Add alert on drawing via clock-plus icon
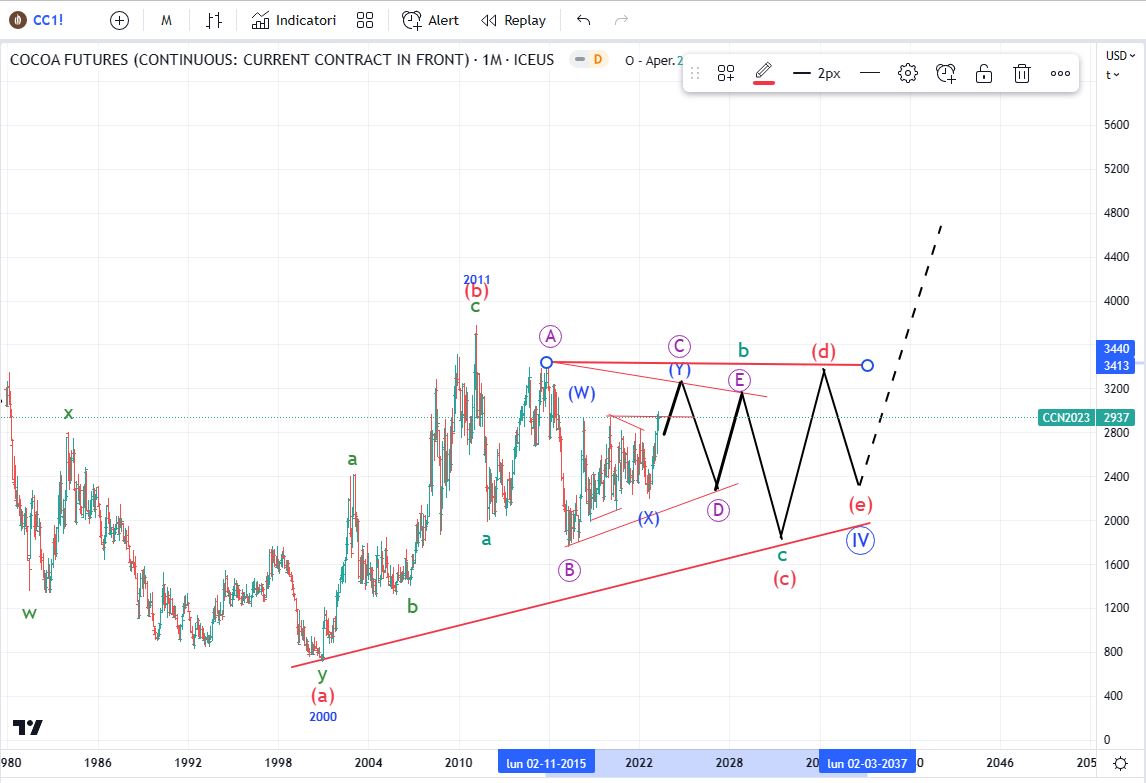This screenshot has width=1146, height=783. coord(946,73)
